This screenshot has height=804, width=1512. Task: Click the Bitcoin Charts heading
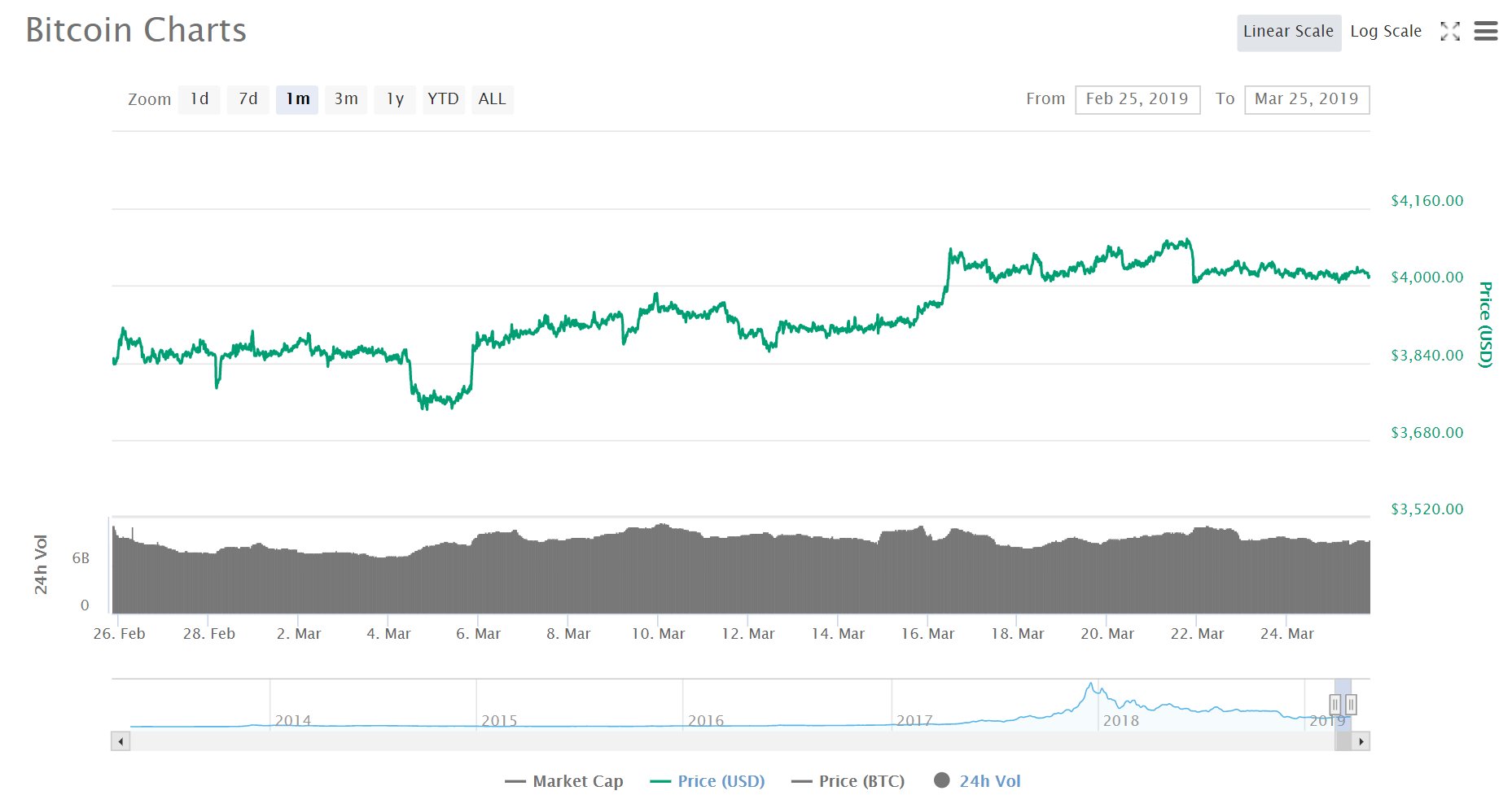(136, 30)
